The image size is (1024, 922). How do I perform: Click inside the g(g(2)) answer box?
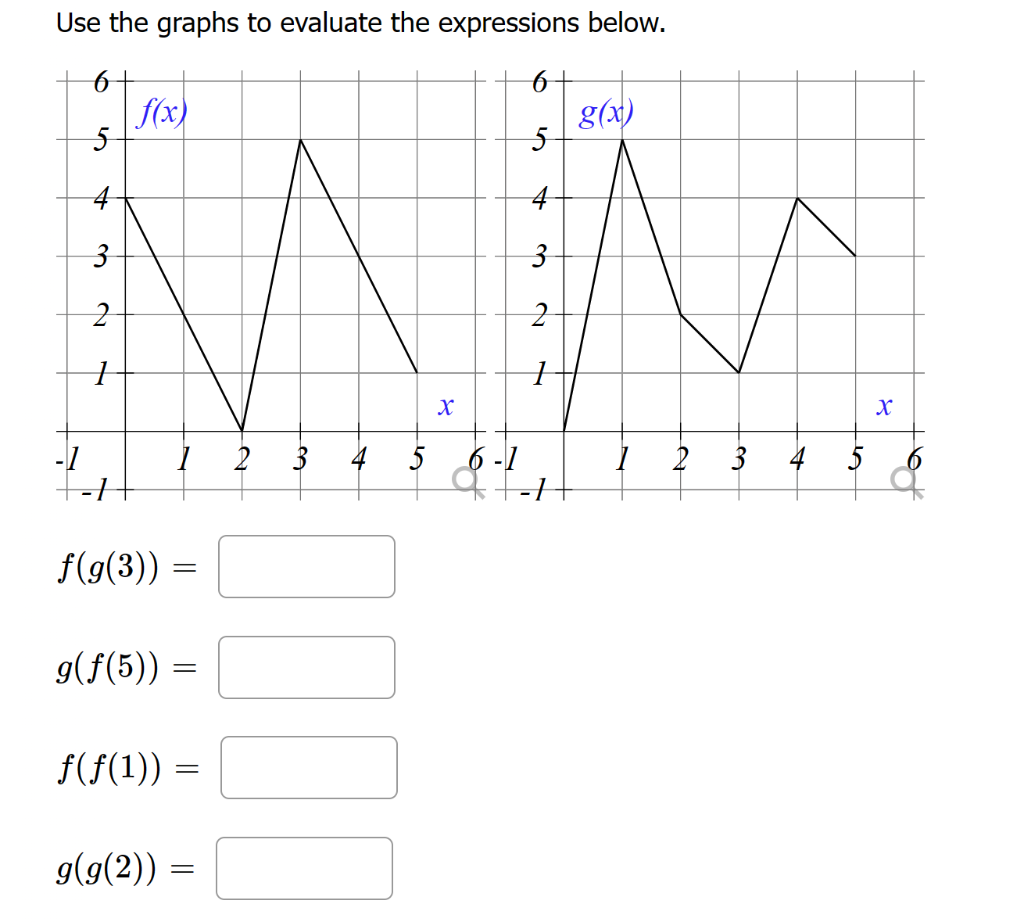(303, 868)
